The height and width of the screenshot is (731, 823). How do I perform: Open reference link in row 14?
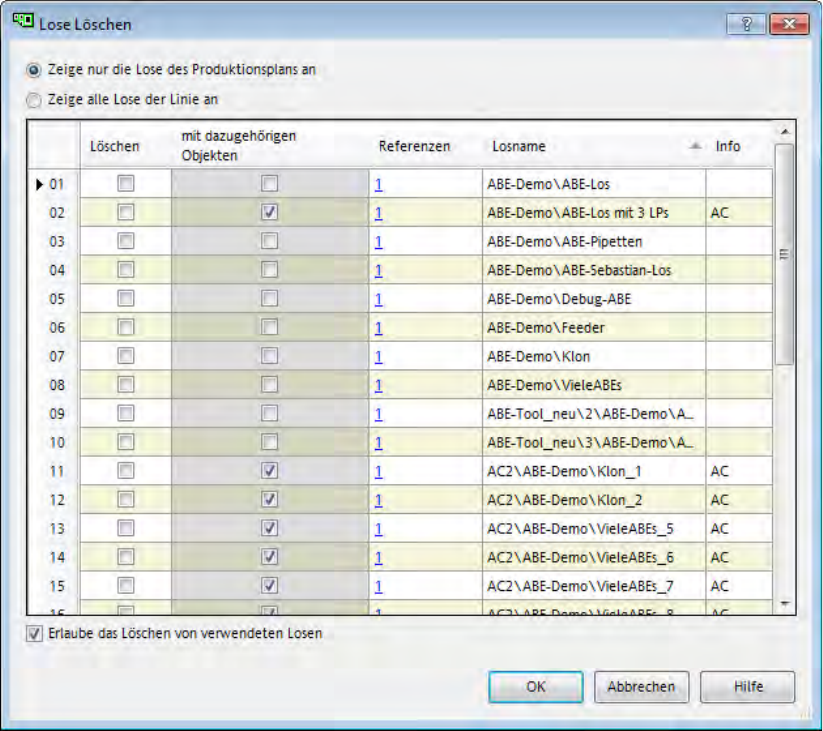(378, 557)
